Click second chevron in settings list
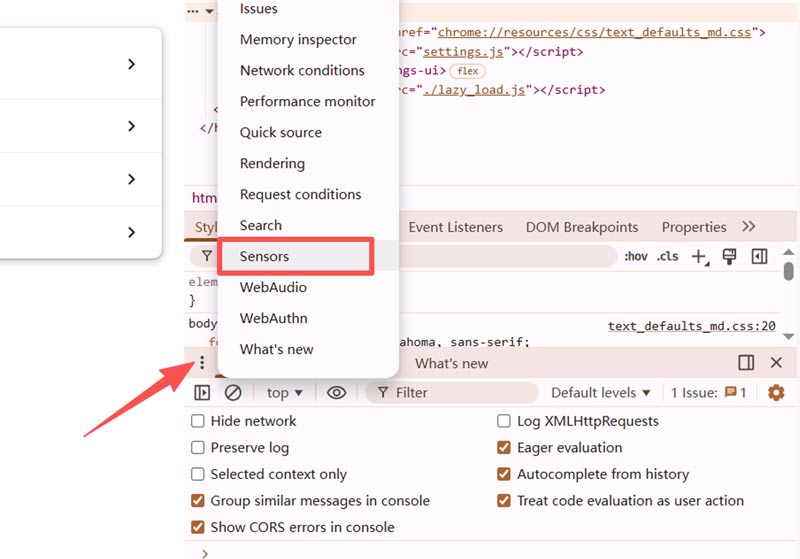 131,126
